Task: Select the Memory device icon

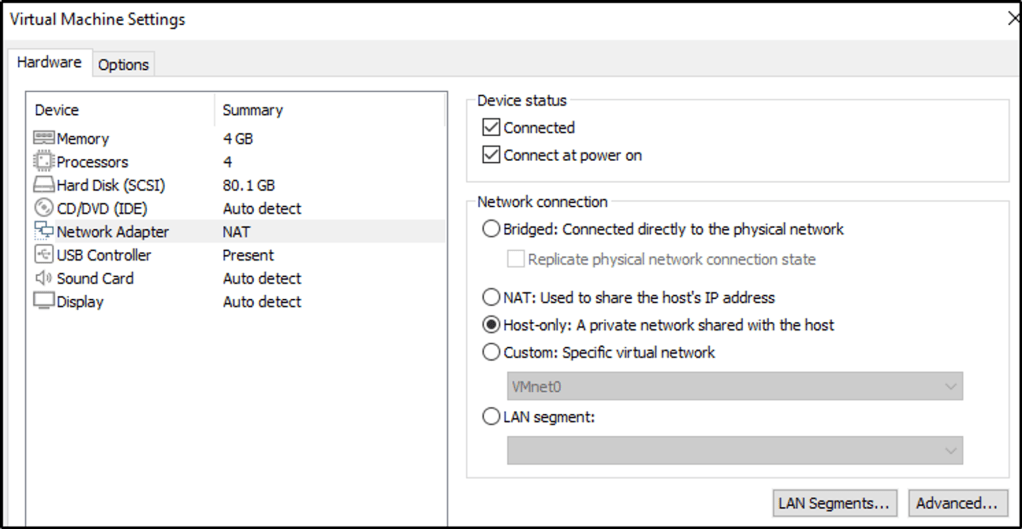Action: tap(44, 138)
